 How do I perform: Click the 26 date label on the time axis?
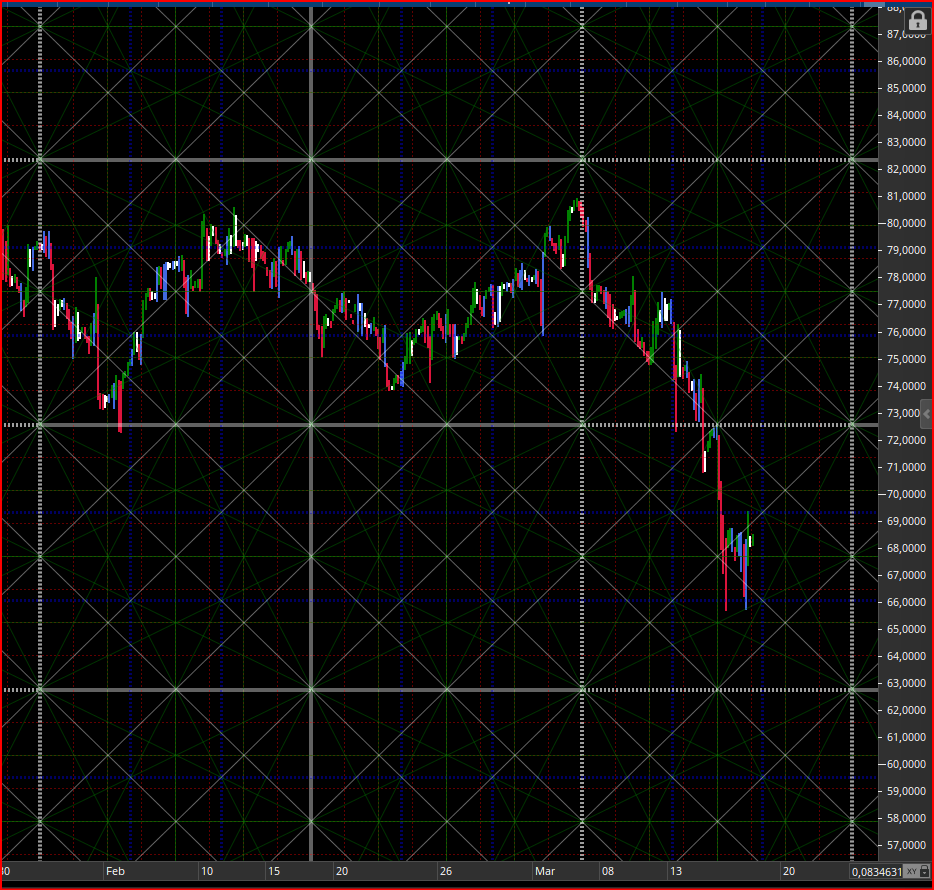(446, 871)
